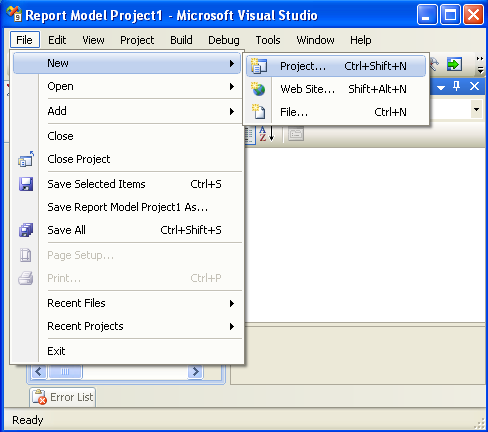
Task: Click the horizontal scrollbar right arrow
Action: pos(195,371)
